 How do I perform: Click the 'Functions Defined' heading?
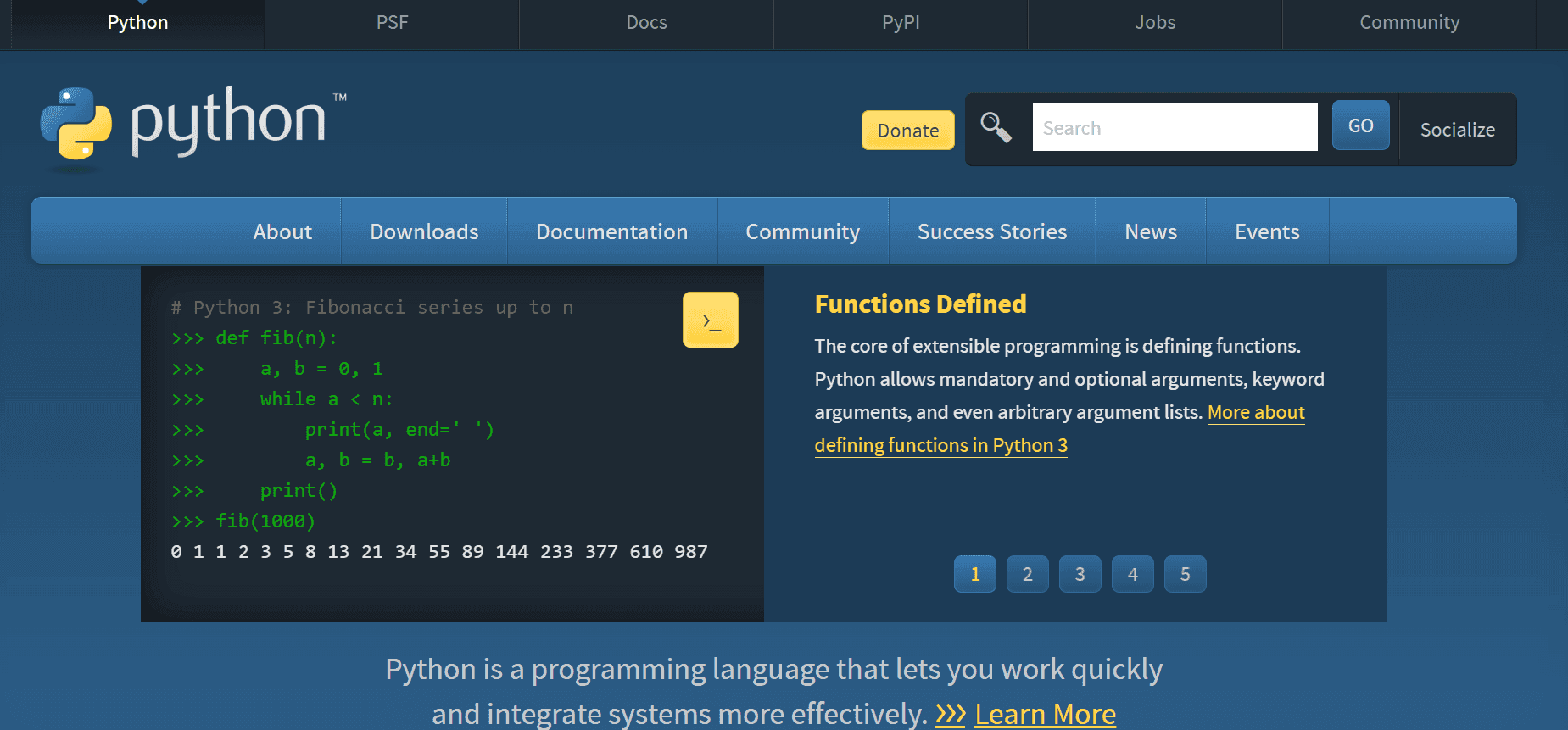point(920,304)
